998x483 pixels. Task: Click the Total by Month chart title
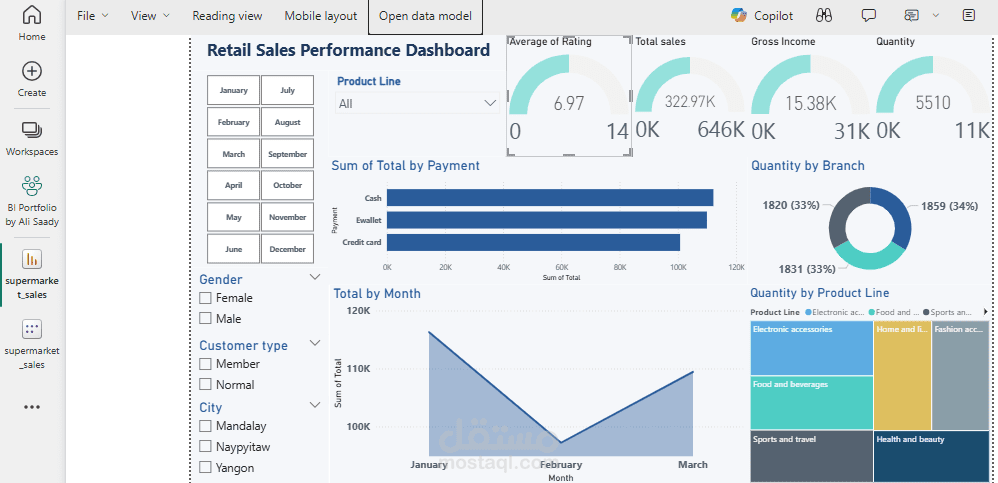(377, 293)
